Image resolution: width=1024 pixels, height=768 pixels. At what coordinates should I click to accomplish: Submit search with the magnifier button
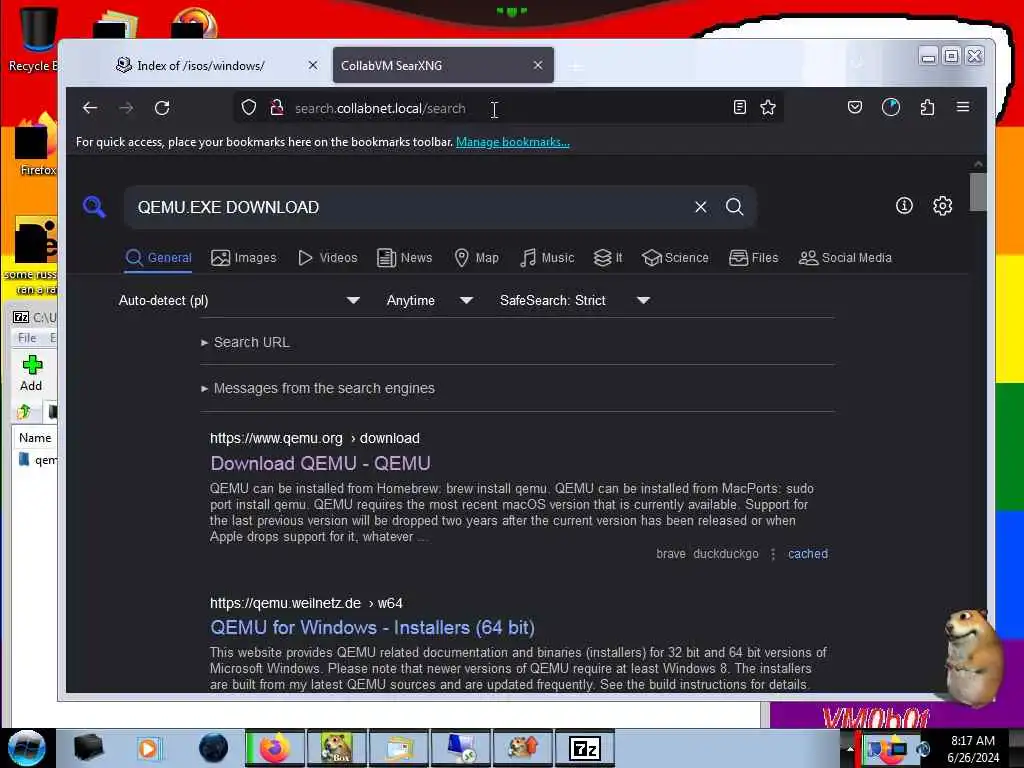coord(735,207)
